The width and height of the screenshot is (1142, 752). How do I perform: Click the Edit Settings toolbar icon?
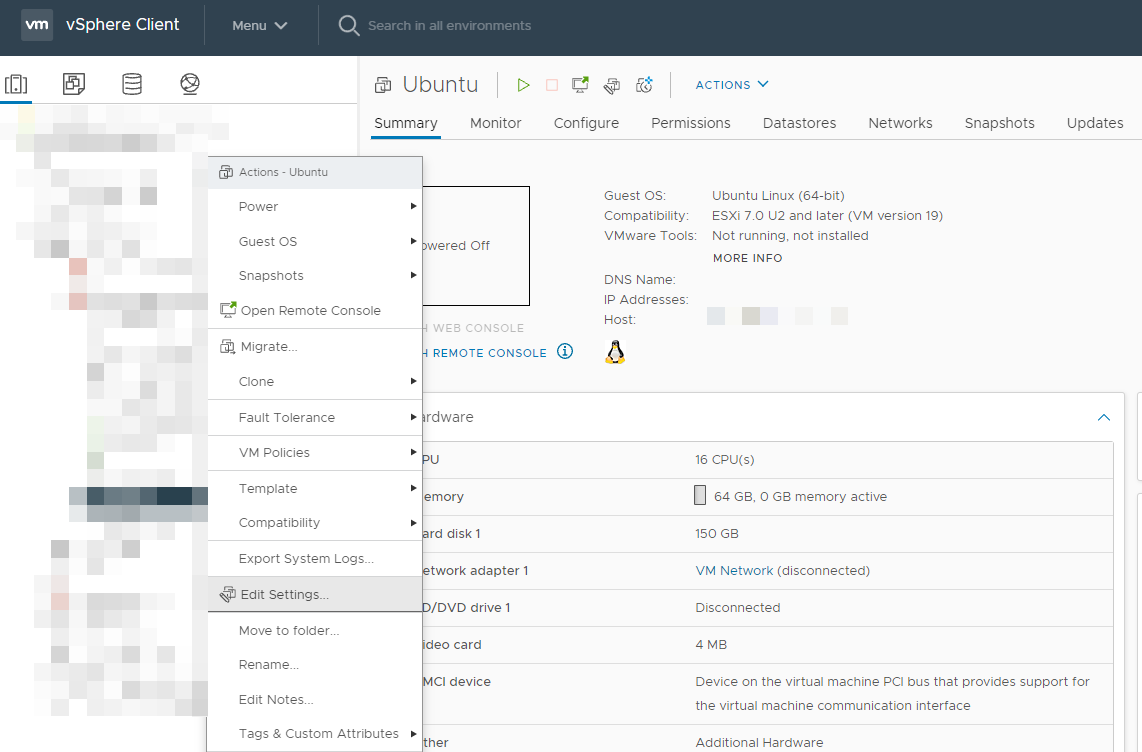(612, 85)
